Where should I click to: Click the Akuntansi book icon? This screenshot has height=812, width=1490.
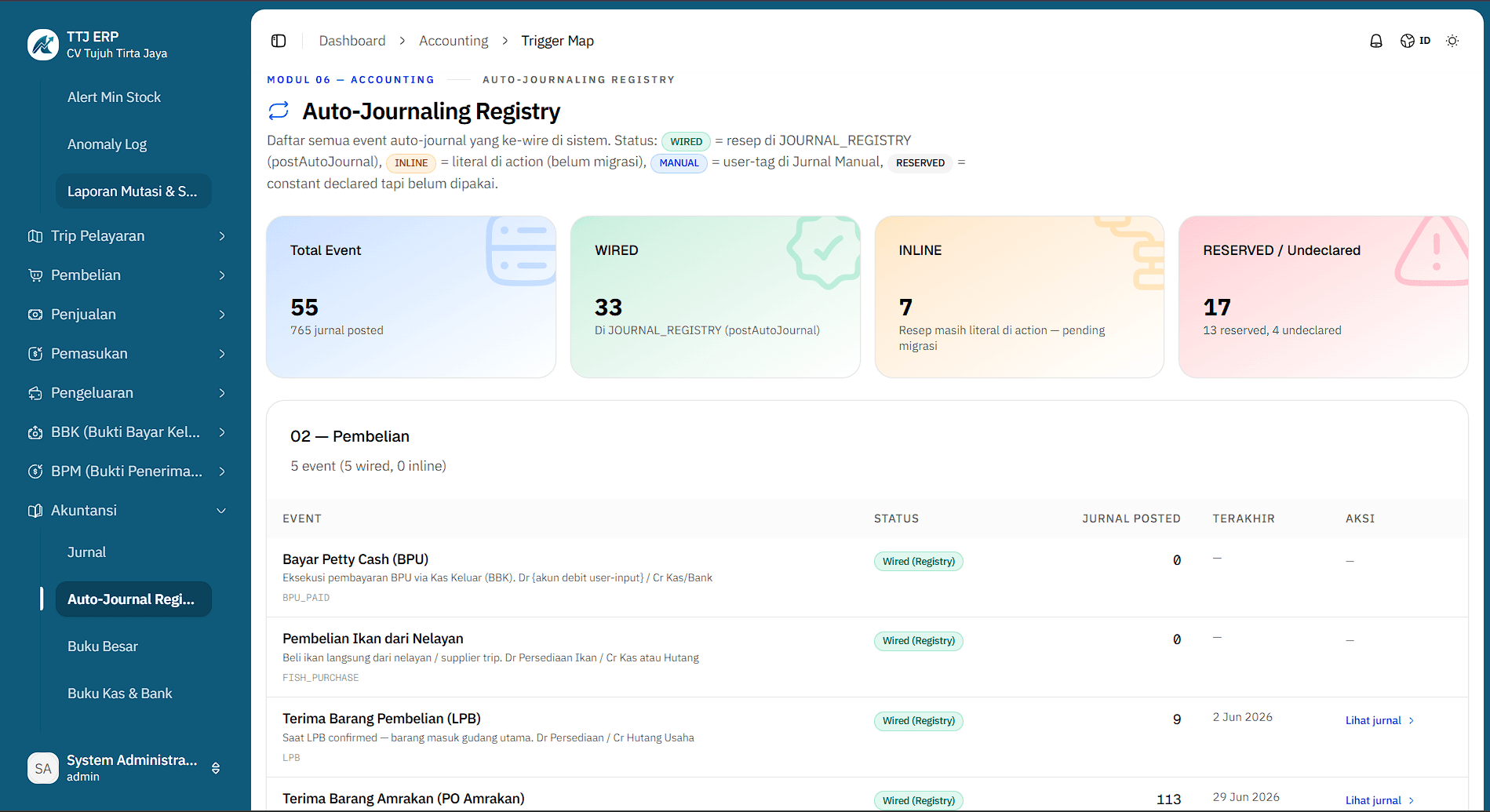(35, 511)
